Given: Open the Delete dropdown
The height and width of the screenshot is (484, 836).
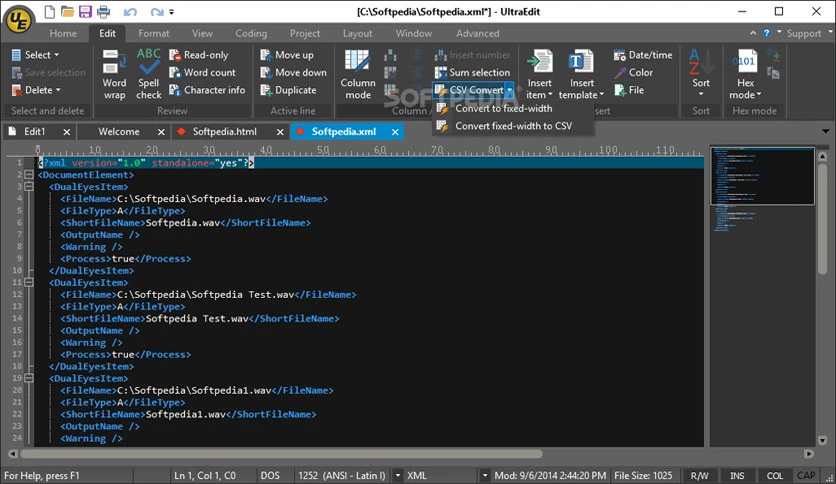Looking at the screenshot, I should click(36, 90).
